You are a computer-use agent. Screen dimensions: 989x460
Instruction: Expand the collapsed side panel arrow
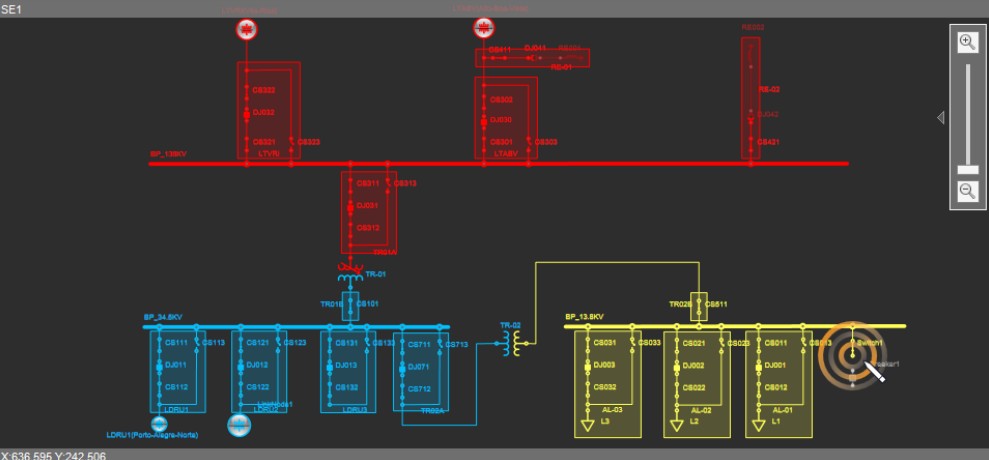[x=940, y=118]
